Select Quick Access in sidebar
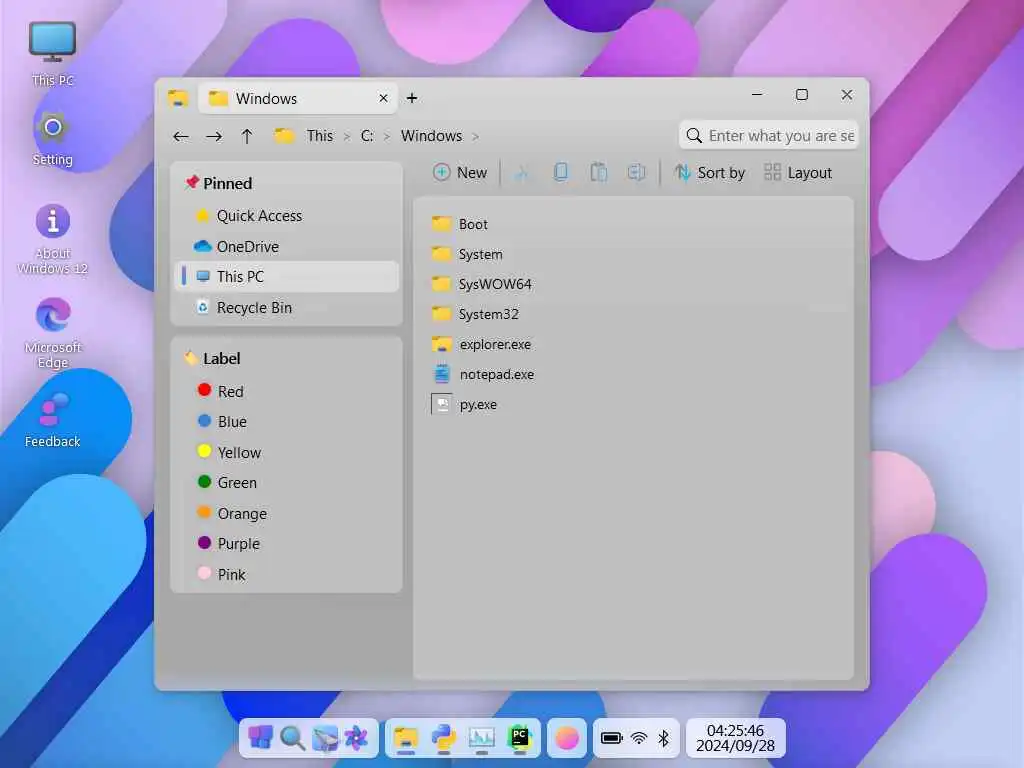Screen dimensions: 1024x768 point(287,216)
